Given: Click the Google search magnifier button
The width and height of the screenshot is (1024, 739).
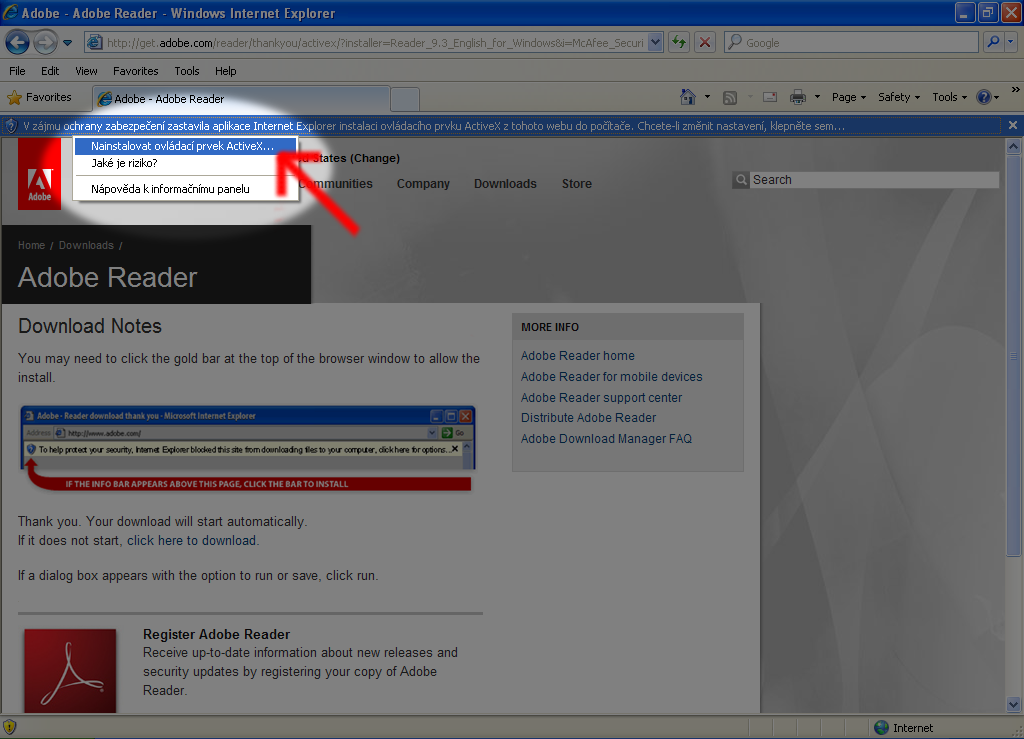Looking at the screenshot, I should [x=993, y=42].
